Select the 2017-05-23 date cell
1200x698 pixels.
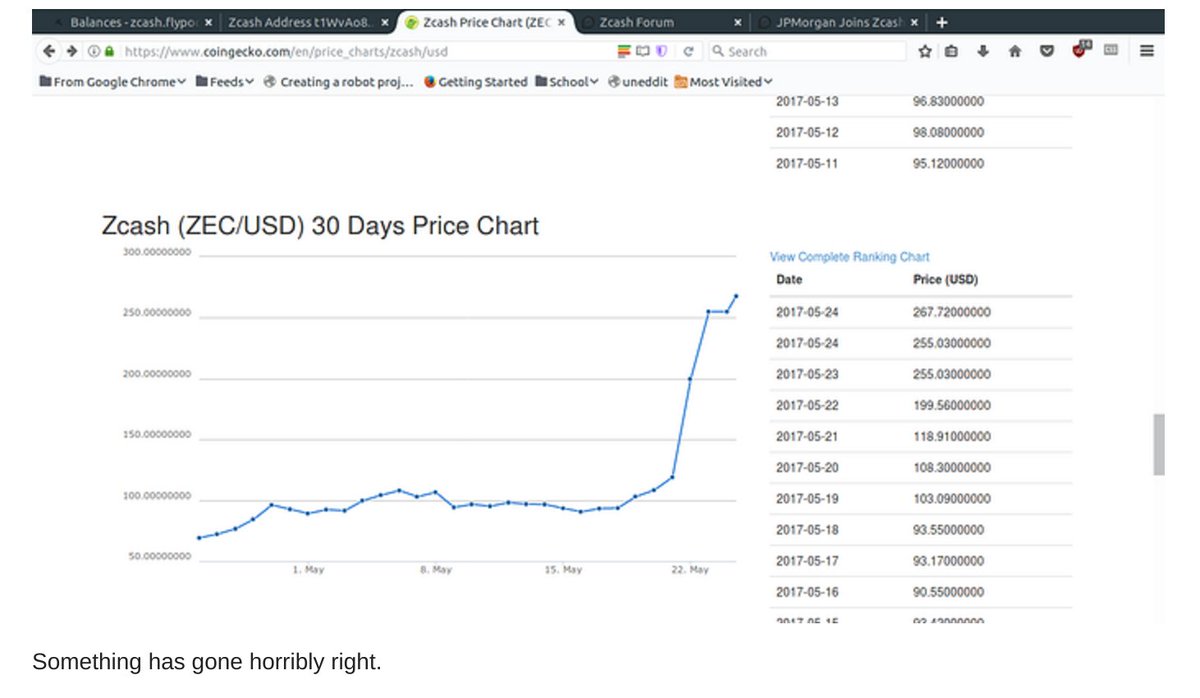click(x=807, y=374)
